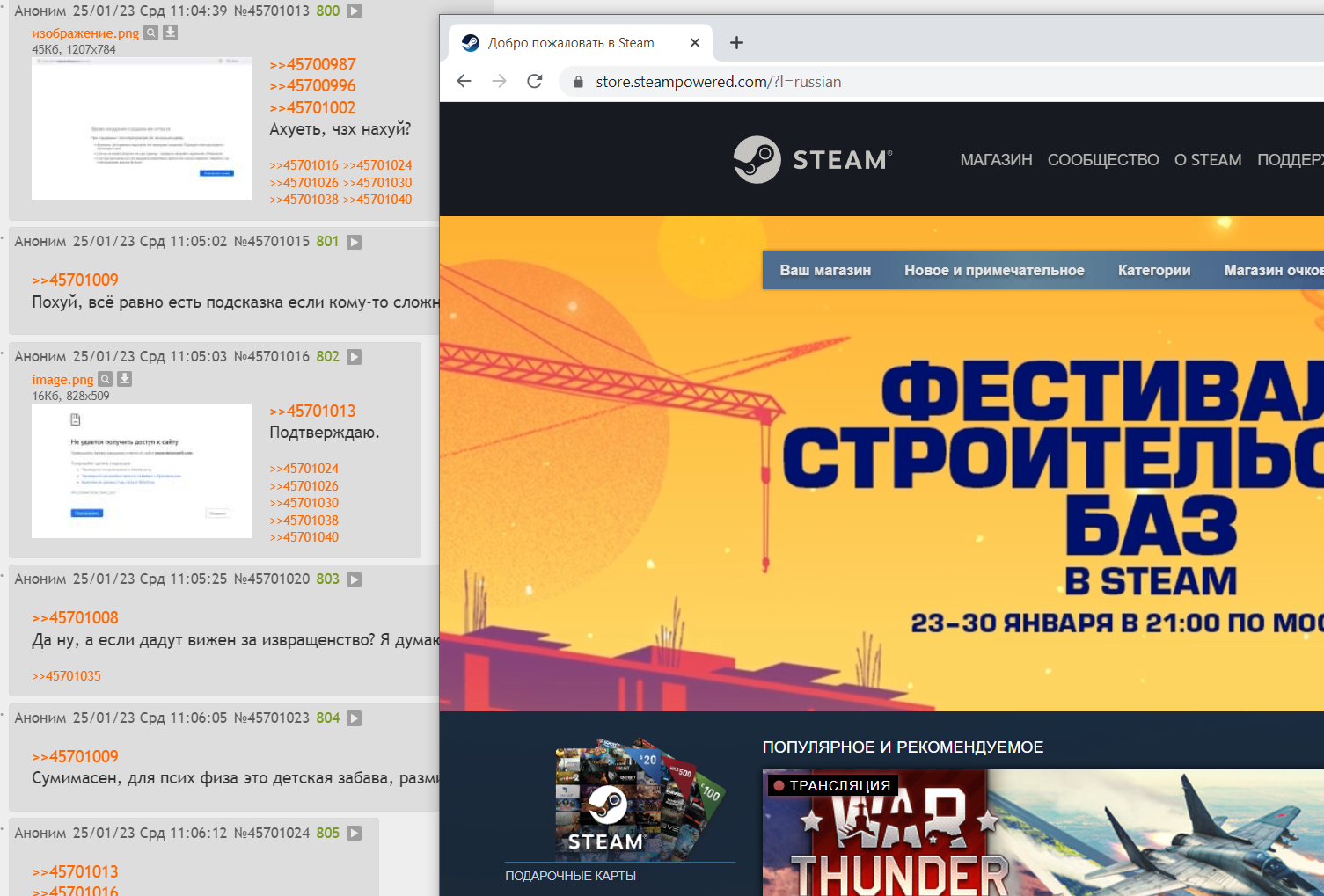1324x896 pixels.
Task: Open the War Thunder featured banner
Action: tap(1043, 833)
